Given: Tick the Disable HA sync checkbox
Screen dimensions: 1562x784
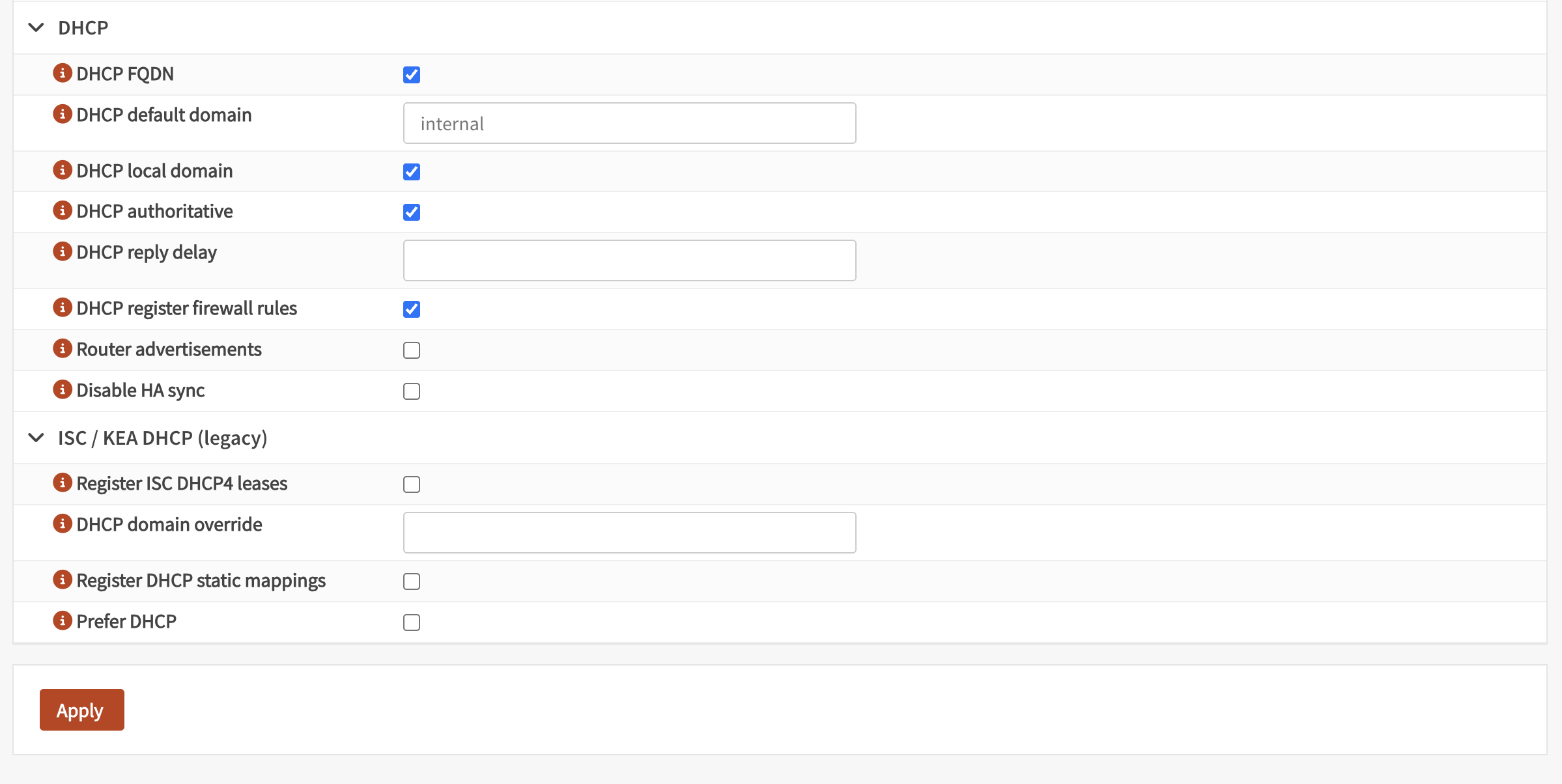Looking at the screenshot, I should point(412,391).
